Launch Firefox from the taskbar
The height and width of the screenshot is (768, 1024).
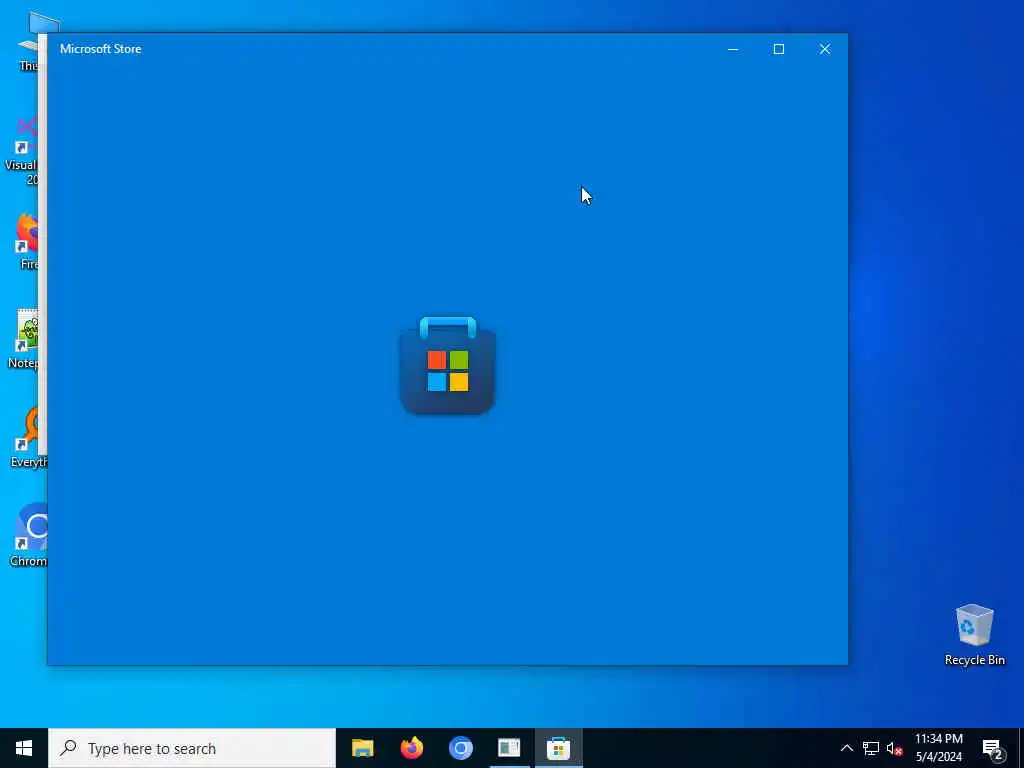[x=411, y=748]
